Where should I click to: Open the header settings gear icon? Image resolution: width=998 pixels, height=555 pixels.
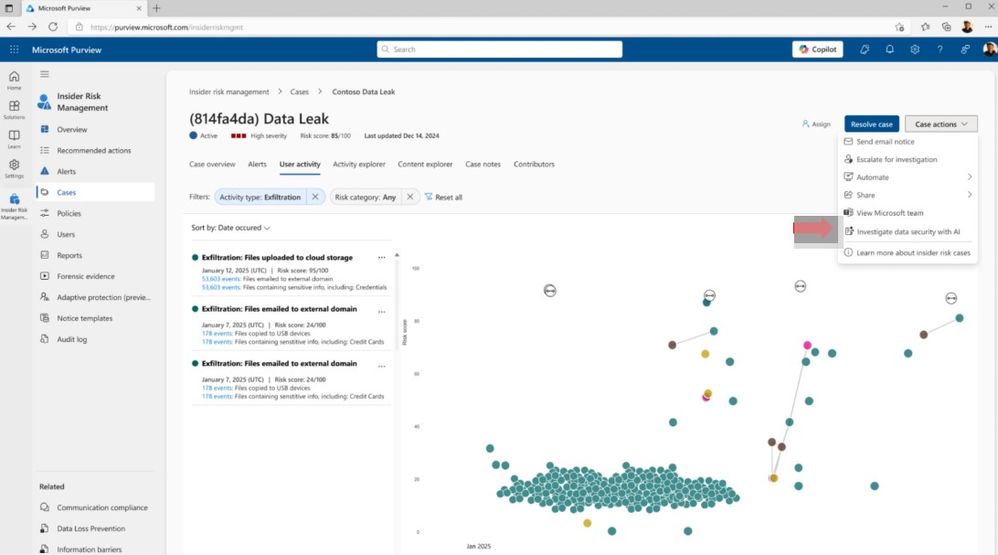tap(915, 49)
